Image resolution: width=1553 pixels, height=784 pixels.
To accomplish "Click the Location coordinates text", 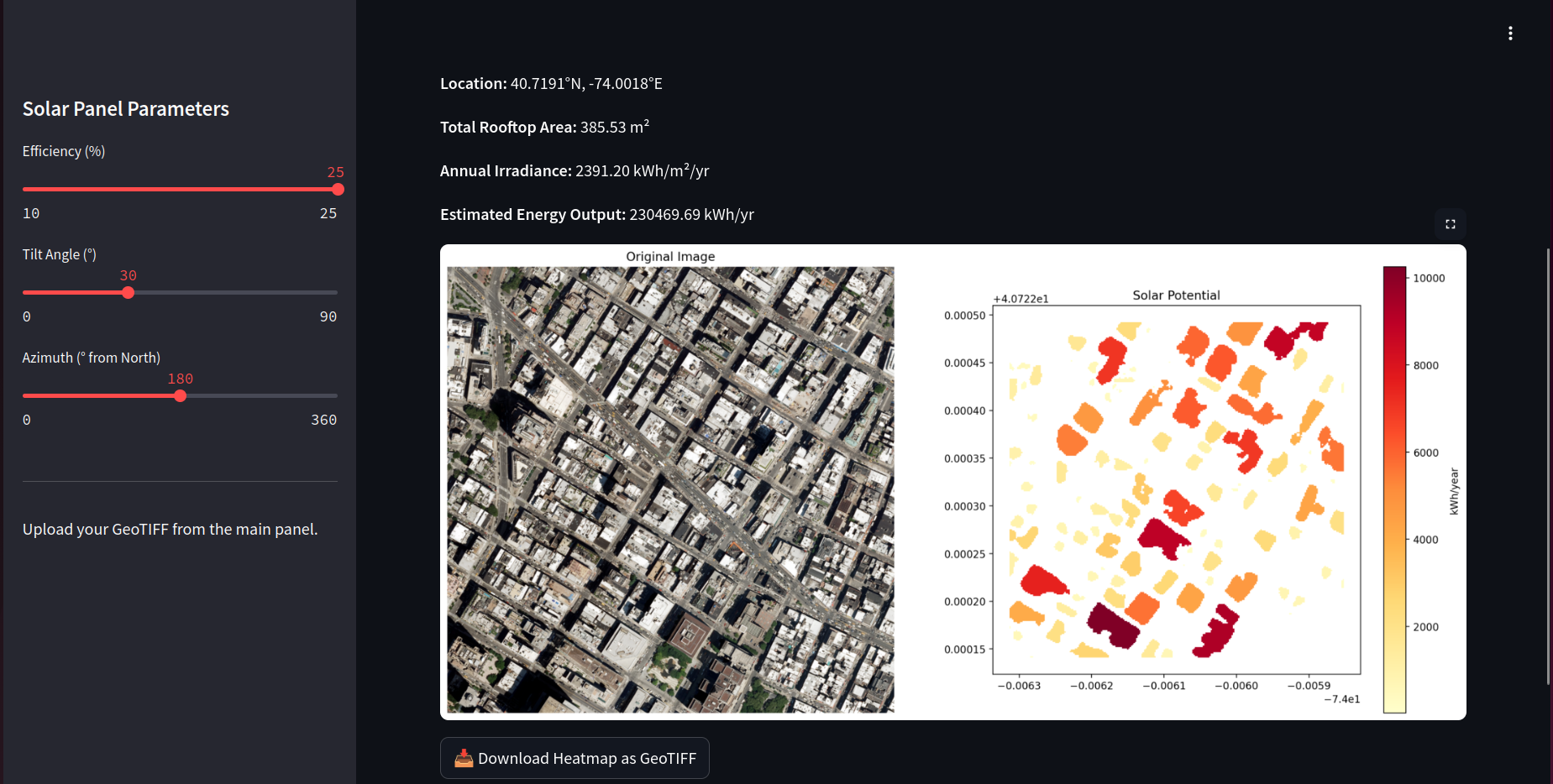I will tap(551, 83).
